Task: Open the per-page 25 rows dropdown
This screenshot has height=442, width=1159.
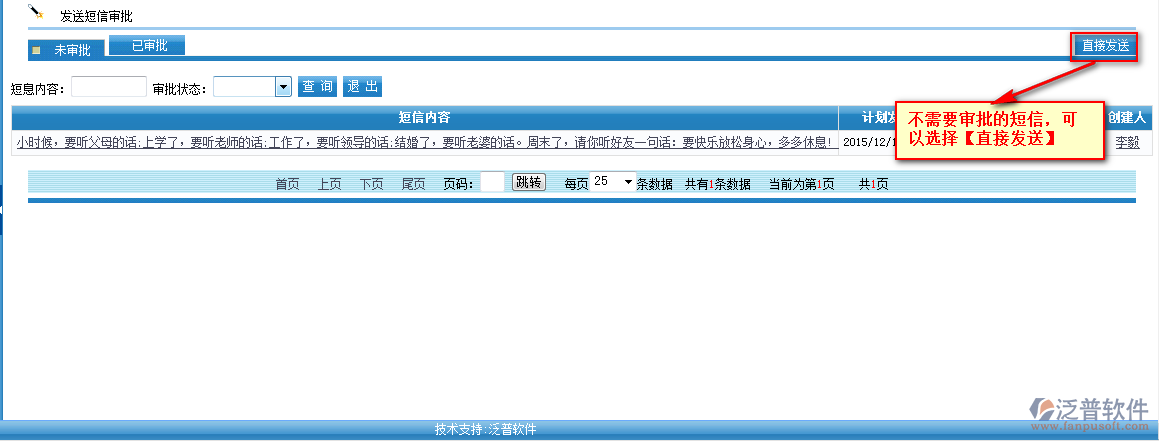Action: point(614,182)
